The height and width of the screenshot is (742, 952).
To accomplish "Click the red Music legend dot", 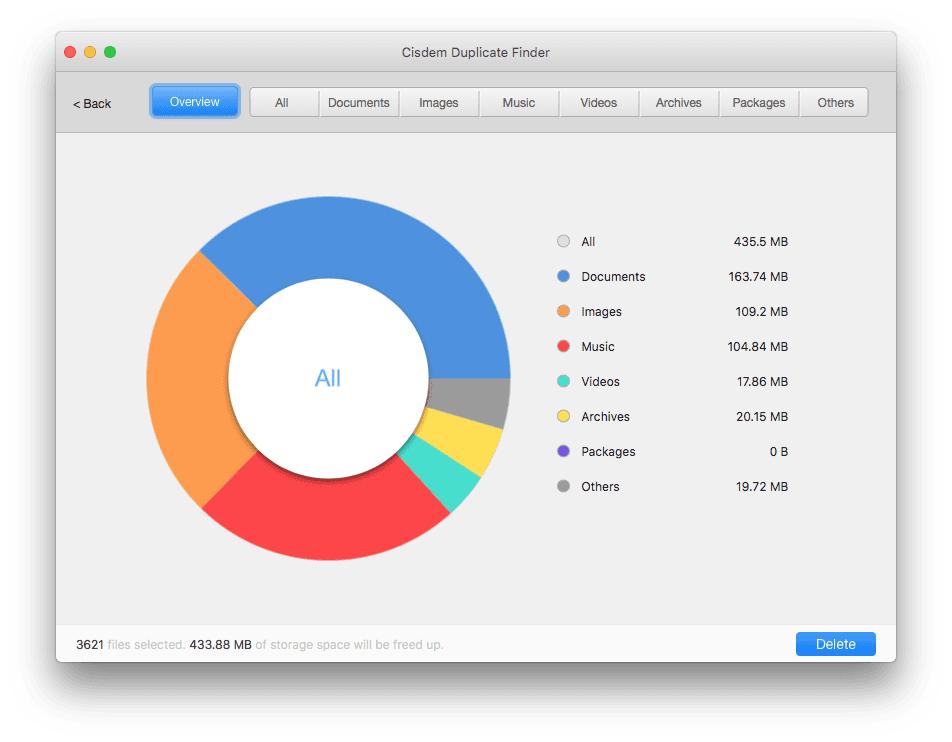I will point(563,346).
